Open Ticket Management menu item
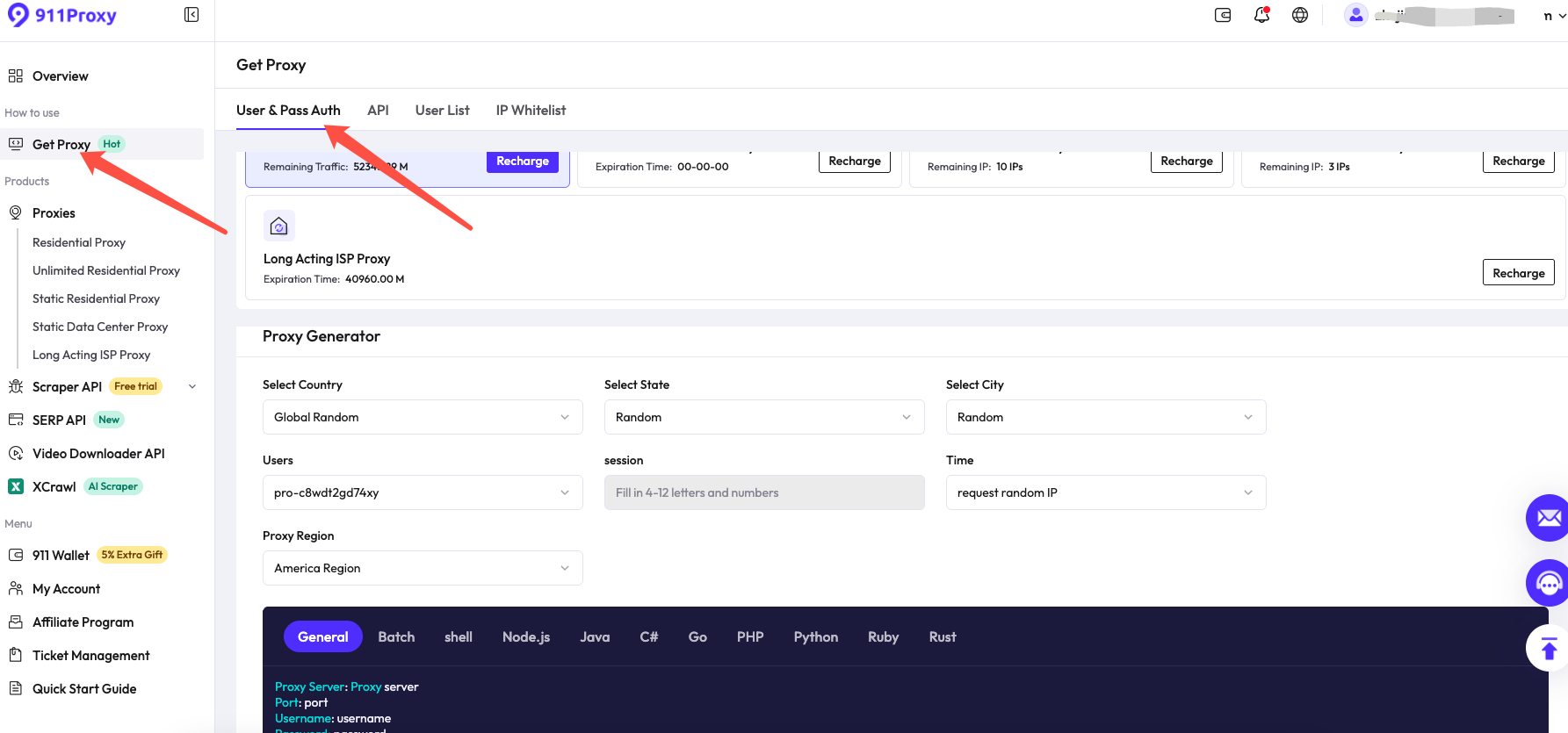The height and width of the screenshot is (733, 1568). pos(91,655)
